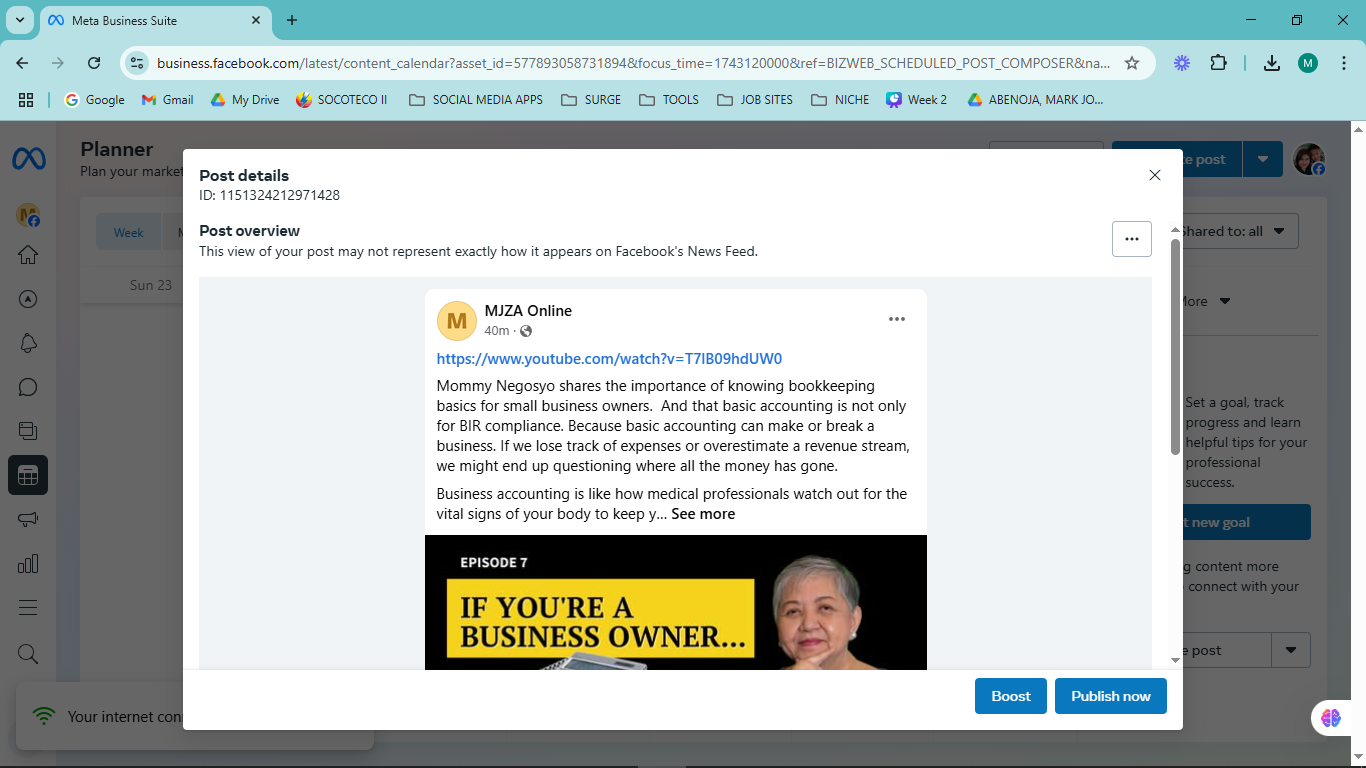
Task: Open the Gmail bookmark
Action: 168,100
